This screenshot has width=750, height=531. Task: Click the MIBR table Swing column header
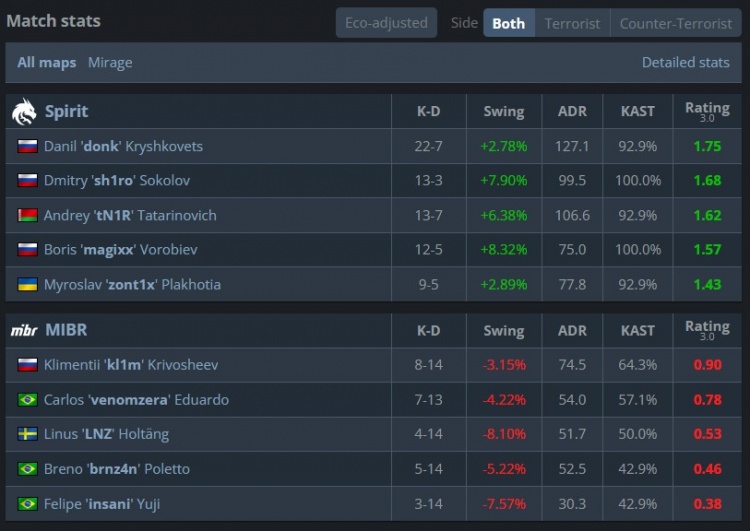pyautogui.click(x=504, y=331)
